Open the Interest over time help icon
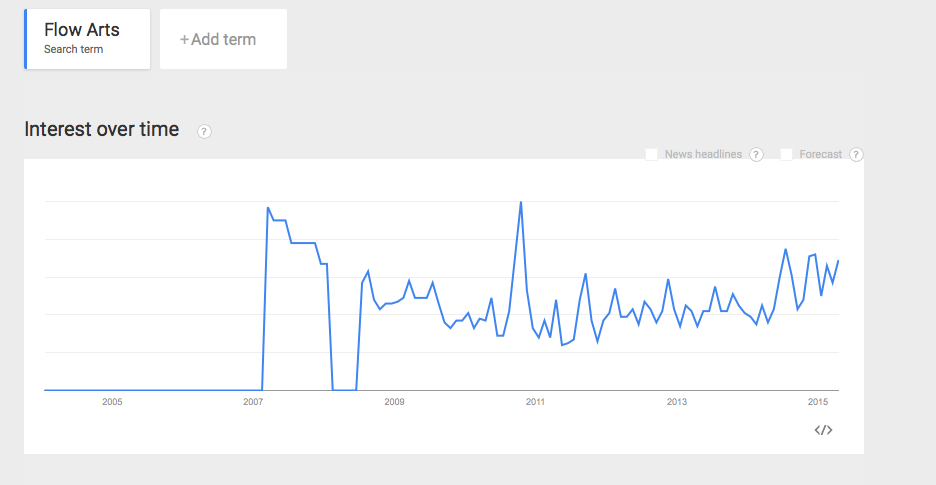This screenshot has height=485, width=936. pyautogui.click(x=204, y=131)
